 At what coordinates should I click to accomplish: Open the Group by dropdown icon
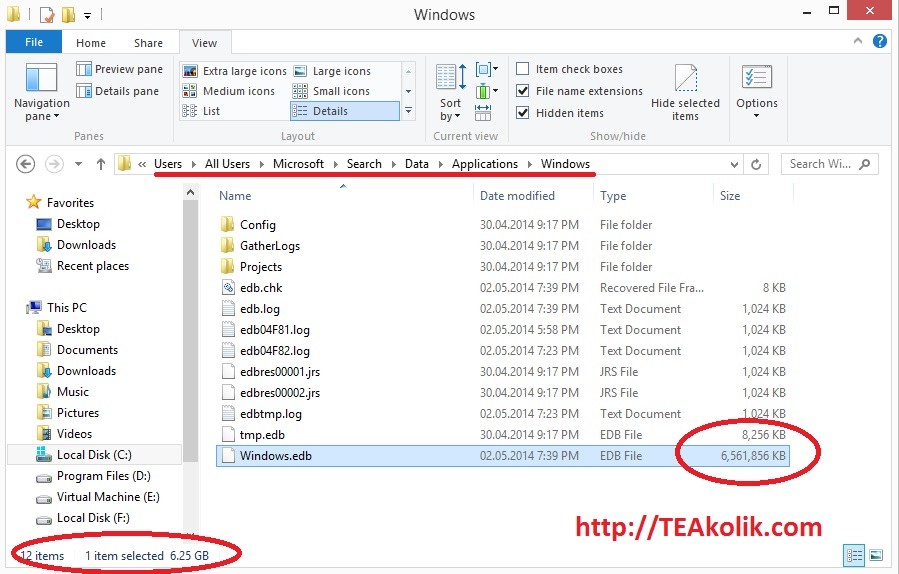click(487, 69)
